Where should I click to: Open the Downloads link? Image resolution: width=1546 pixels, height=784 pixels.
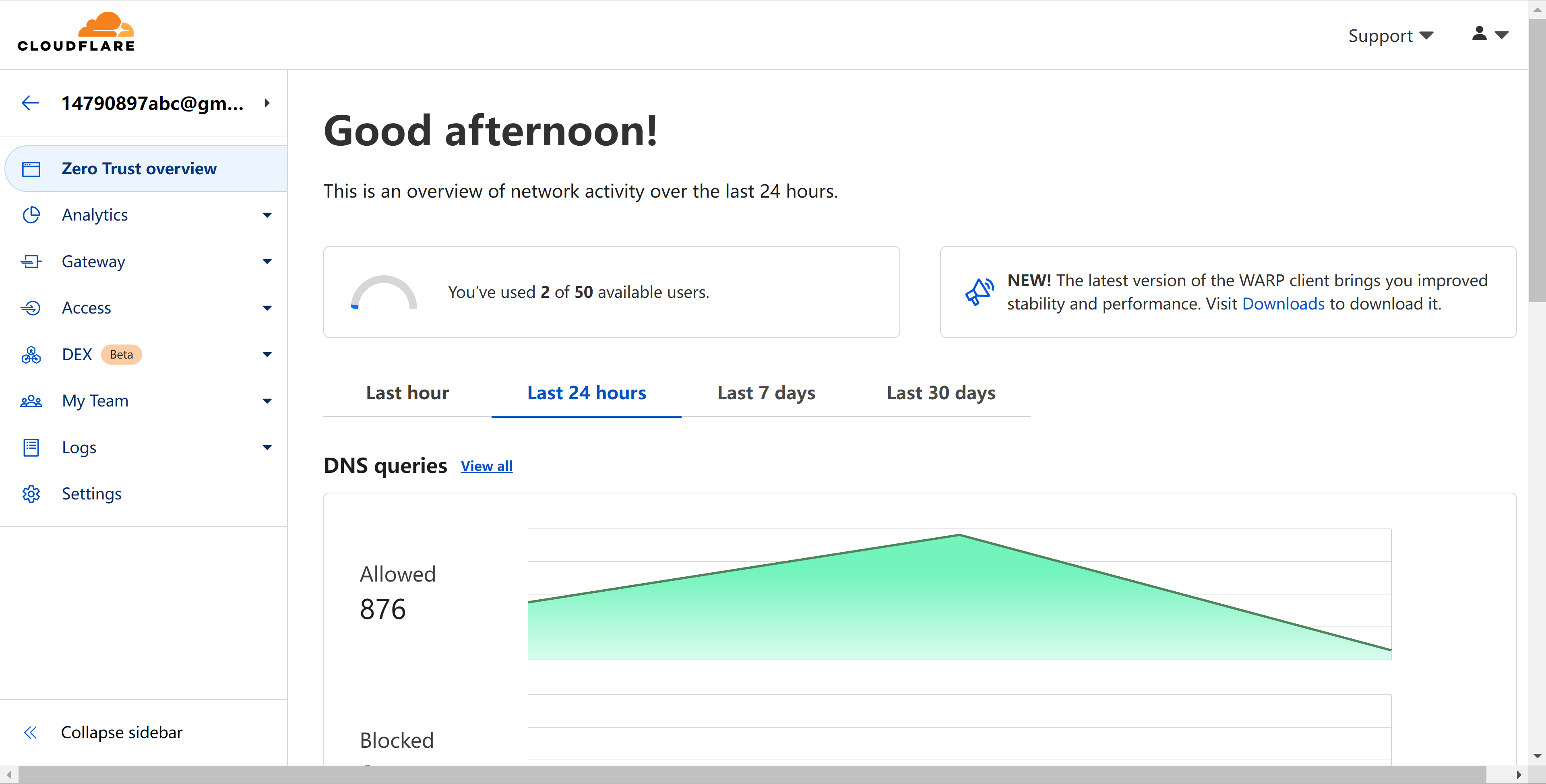[1283, 304]
